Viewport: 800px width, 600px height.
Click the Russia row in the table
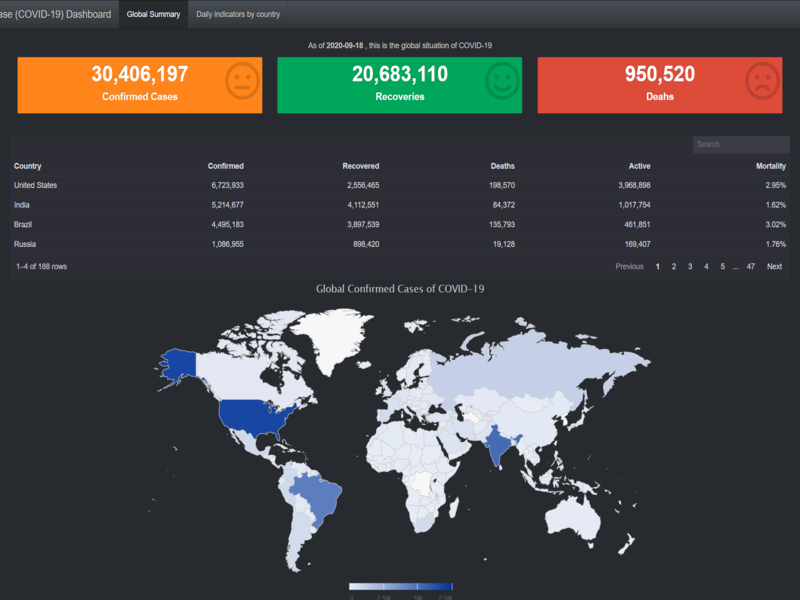(399, 244)
